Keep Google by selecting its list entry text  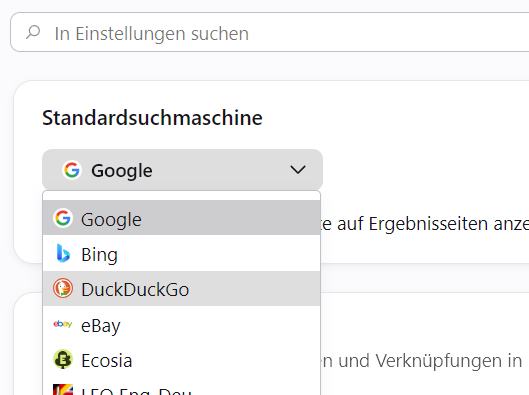coord(111,220)
